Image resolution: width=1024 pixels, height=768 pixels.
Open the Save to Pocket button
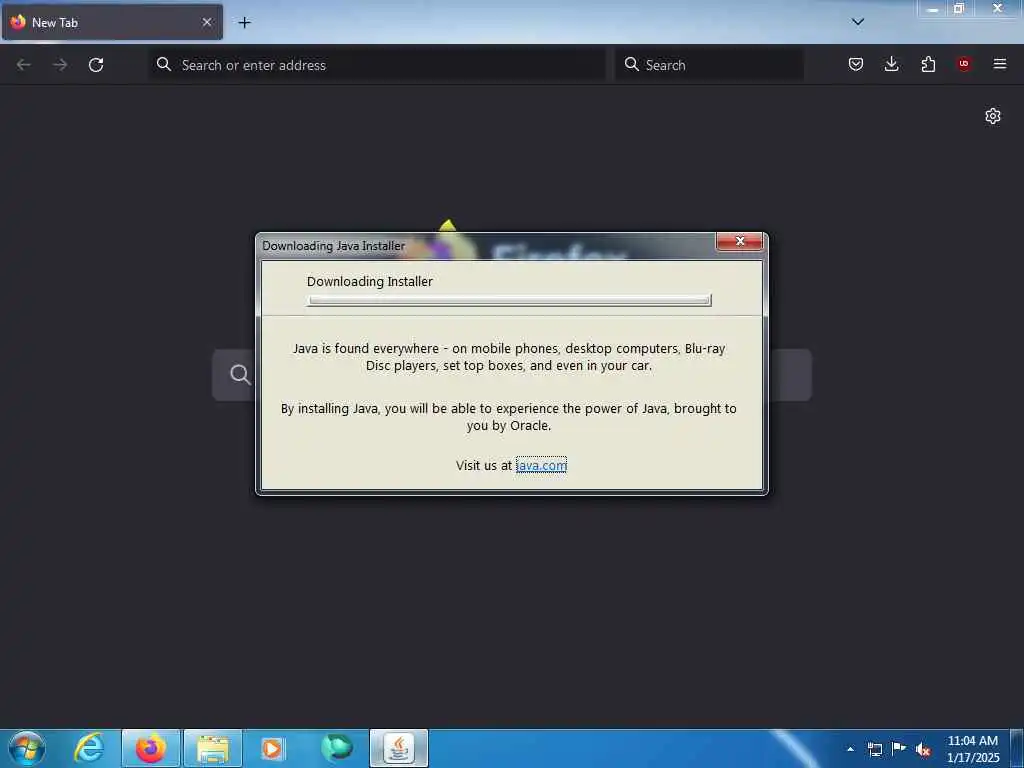coord(856,64)
